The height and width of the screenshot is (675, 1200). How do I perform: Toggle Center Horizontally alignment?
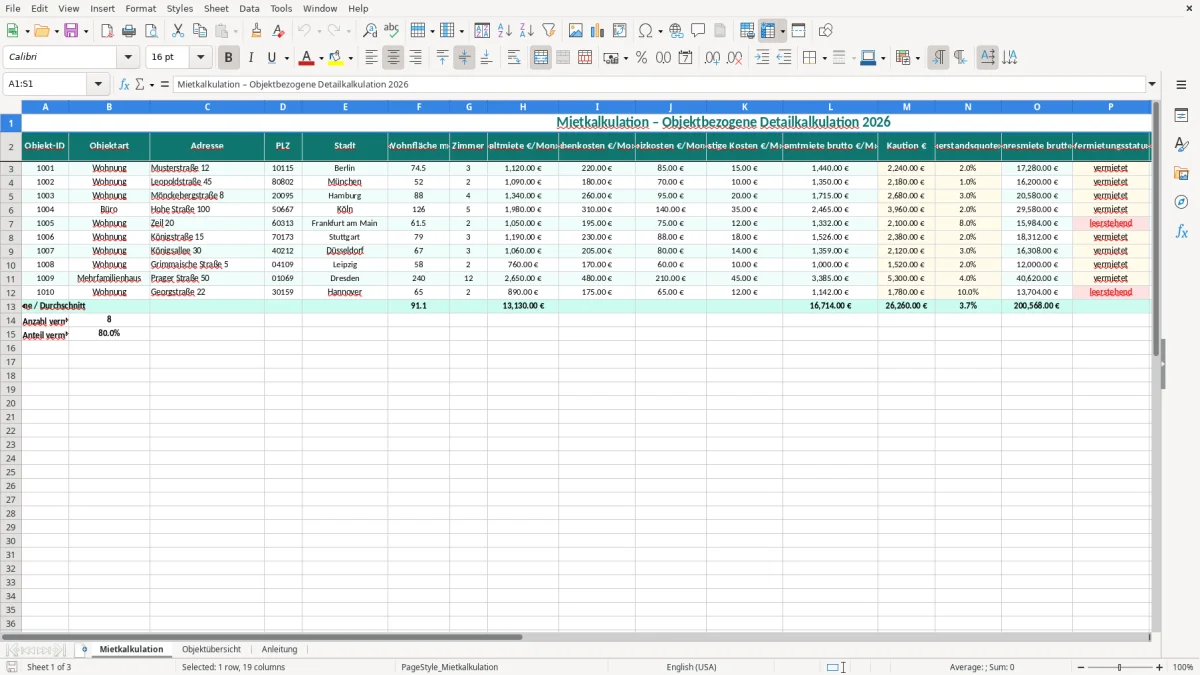point(394,58)
